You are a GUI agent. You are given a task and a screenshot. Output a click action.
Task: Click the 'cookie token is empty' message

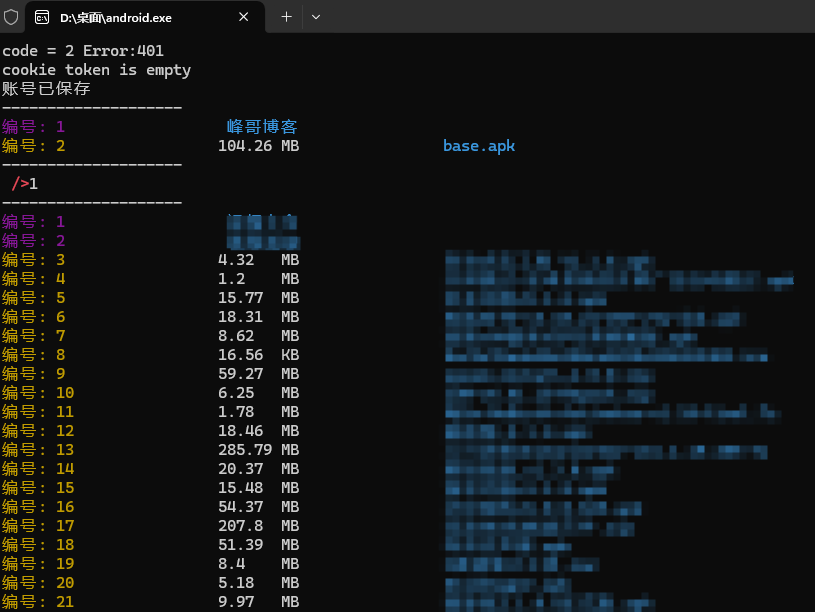(96, 70)
